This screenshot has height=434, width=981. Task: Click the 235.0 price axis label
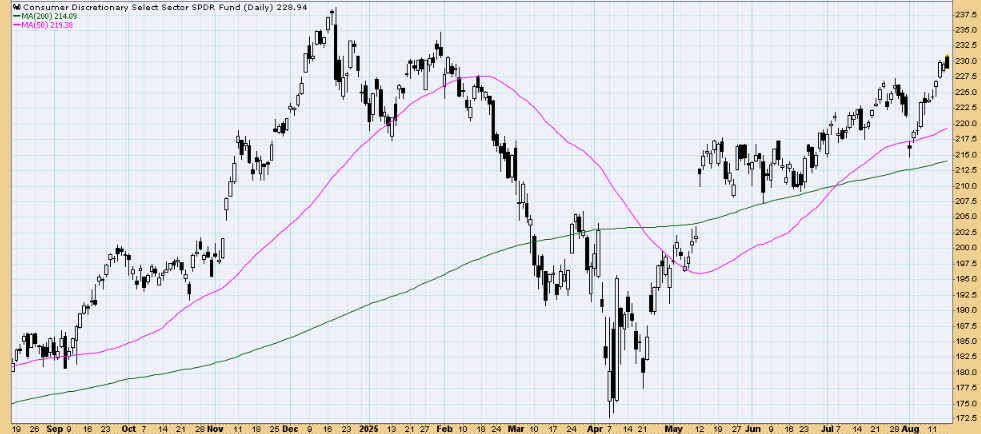point(966,29)
